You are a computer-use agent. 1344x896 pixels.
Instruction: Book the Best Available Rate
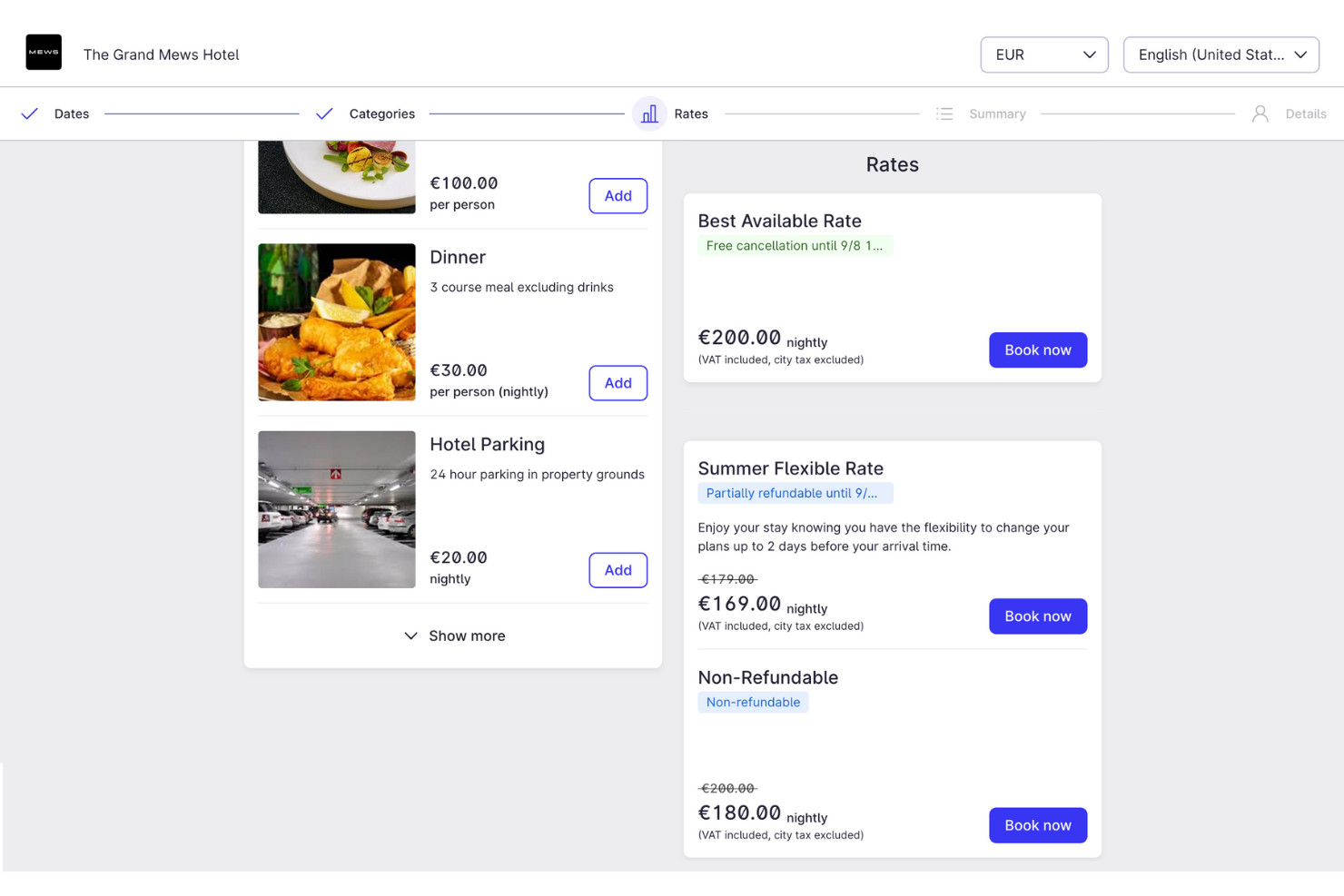click(x=1037, y=350)
